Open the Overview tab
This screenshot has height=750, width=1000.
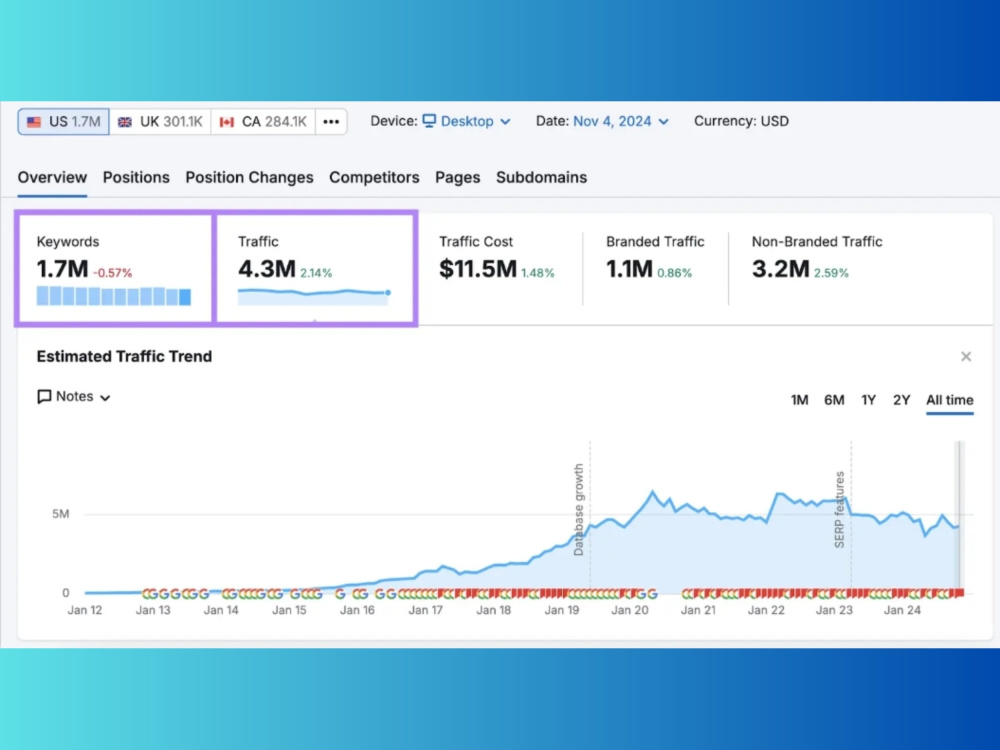click(x=52, y=177)
